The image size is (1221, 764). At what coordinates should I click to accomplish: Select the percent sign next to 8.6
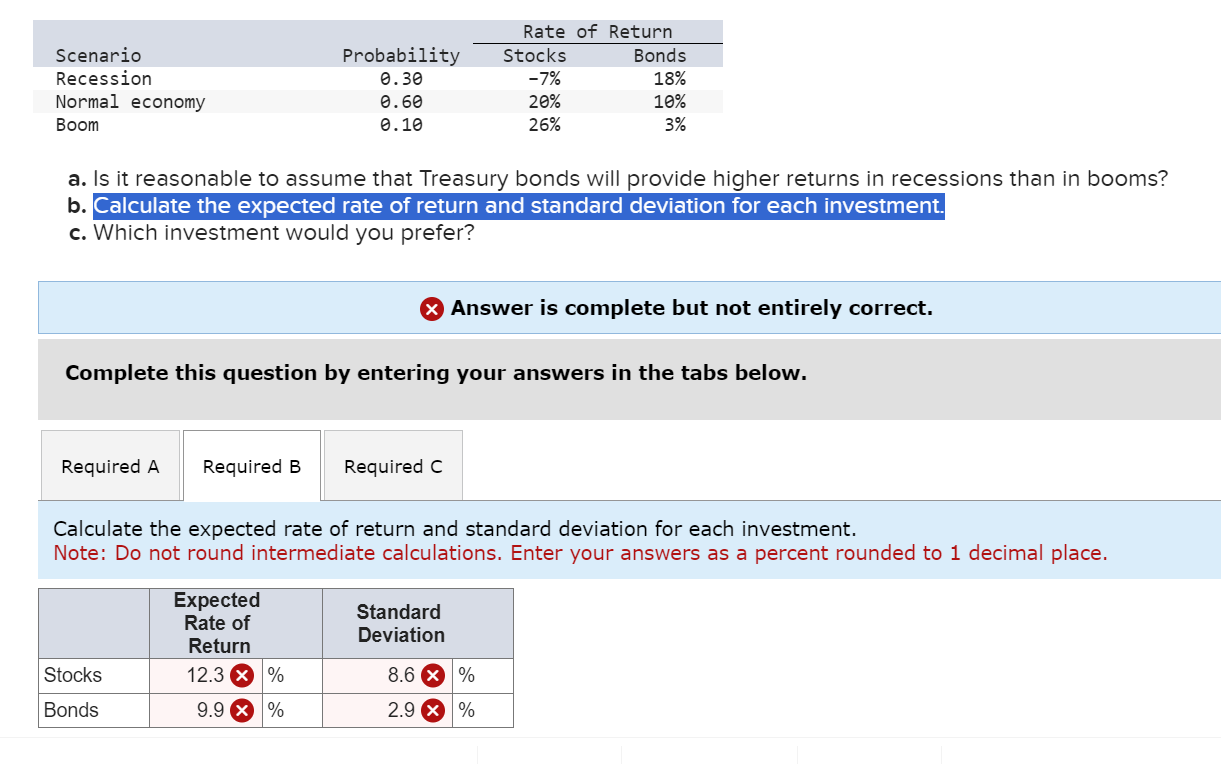(466, 675)
